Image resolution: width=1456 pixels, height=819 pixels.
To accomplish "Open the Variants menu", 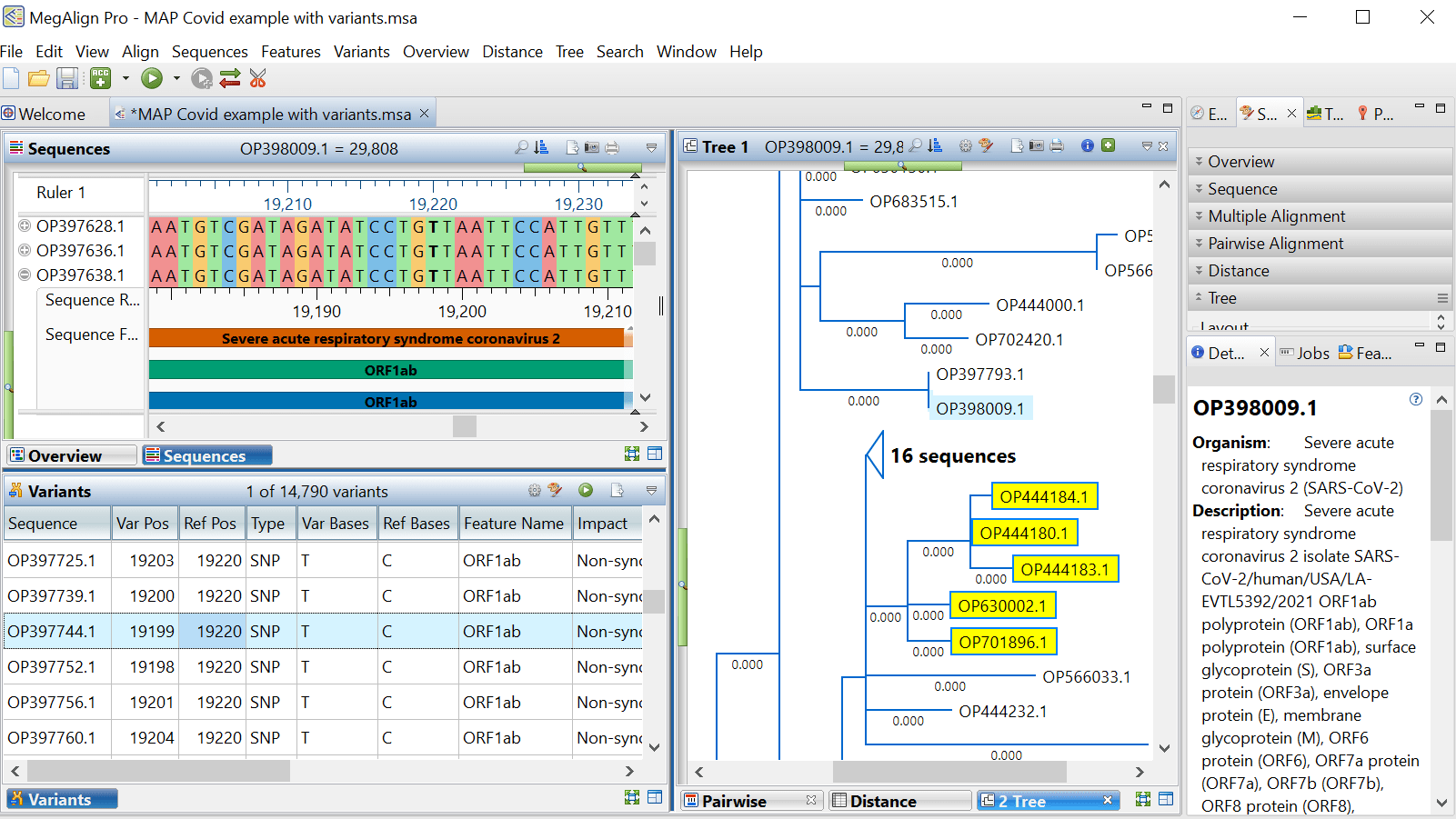I will coord(361,52).
